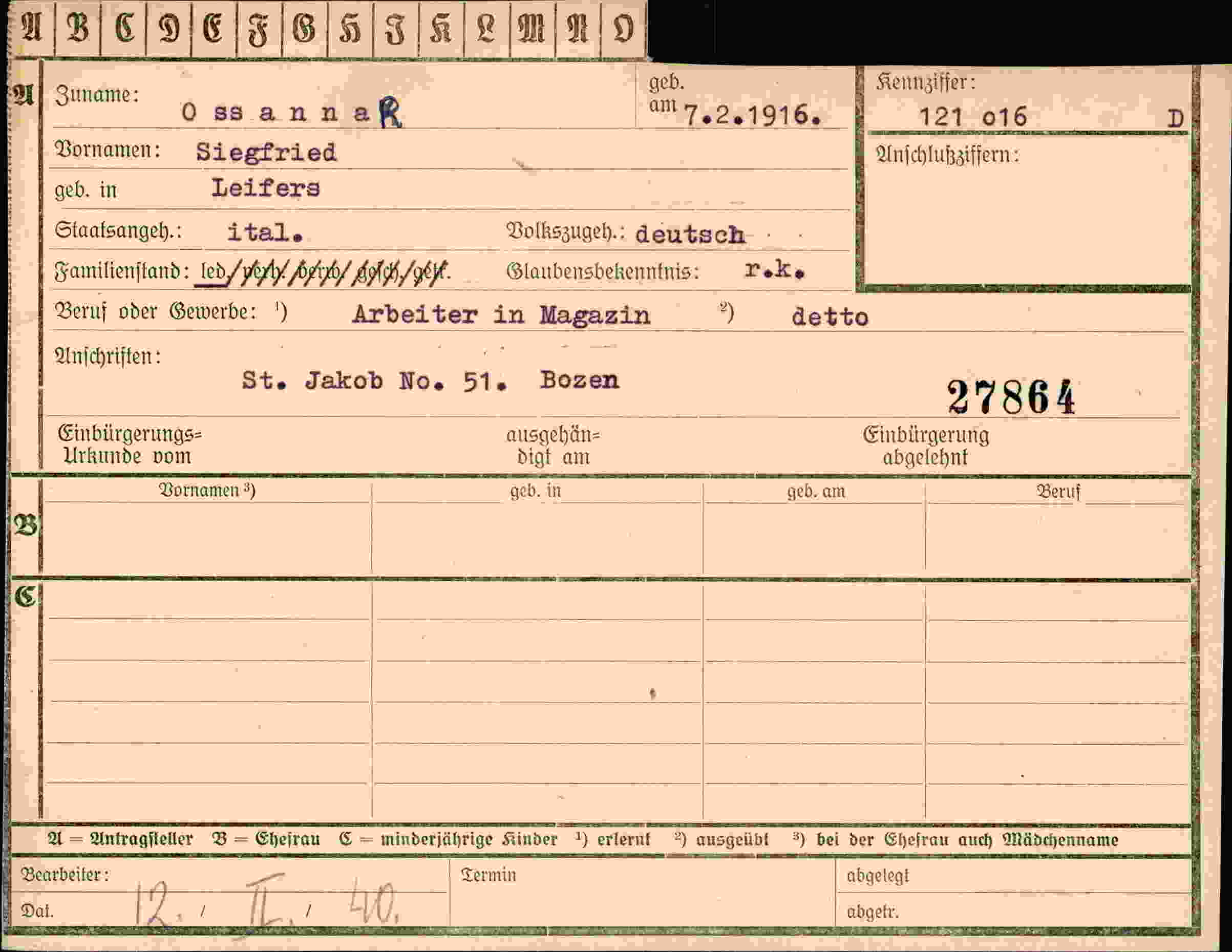Screen dimensions: 1232x952
Task: Click the 'Staatsangeh.:' label
Action: point(118,230)
